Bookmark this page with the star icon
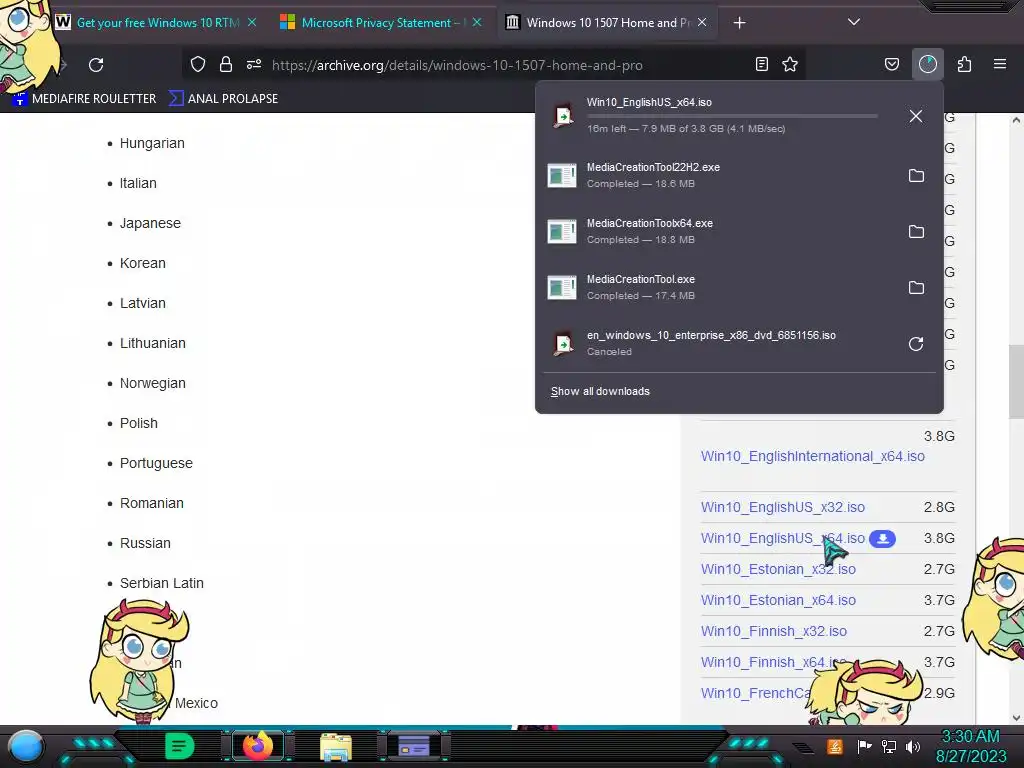This screenshot has height=768, width=1024. click(x=790, y=64)
